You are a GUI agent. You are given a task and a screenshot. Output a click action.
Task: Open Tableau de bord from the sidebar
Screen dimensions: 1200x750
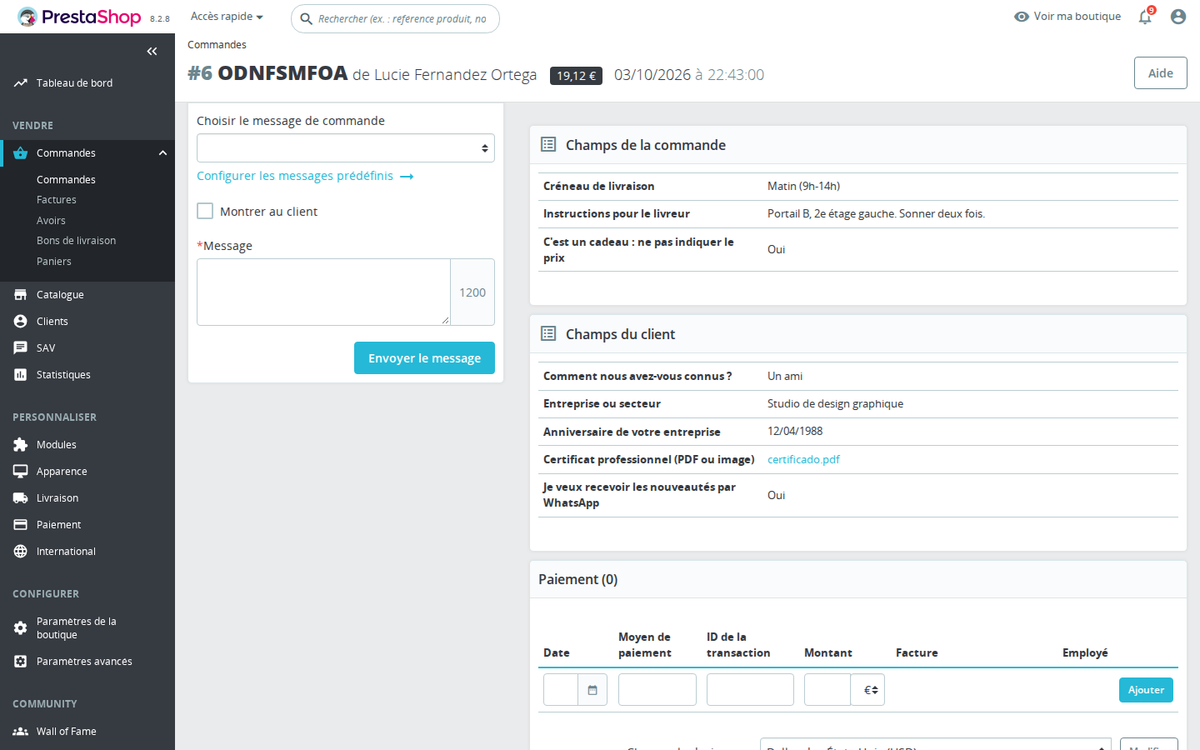click(x=74, y=83)
